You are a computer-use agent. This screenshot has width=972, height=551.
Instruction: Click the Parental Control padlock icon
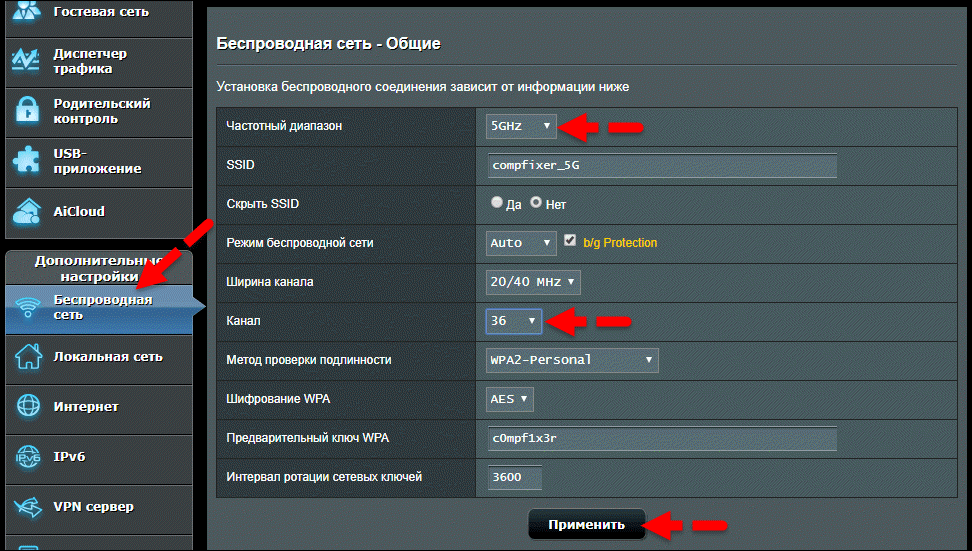(27, 110)
